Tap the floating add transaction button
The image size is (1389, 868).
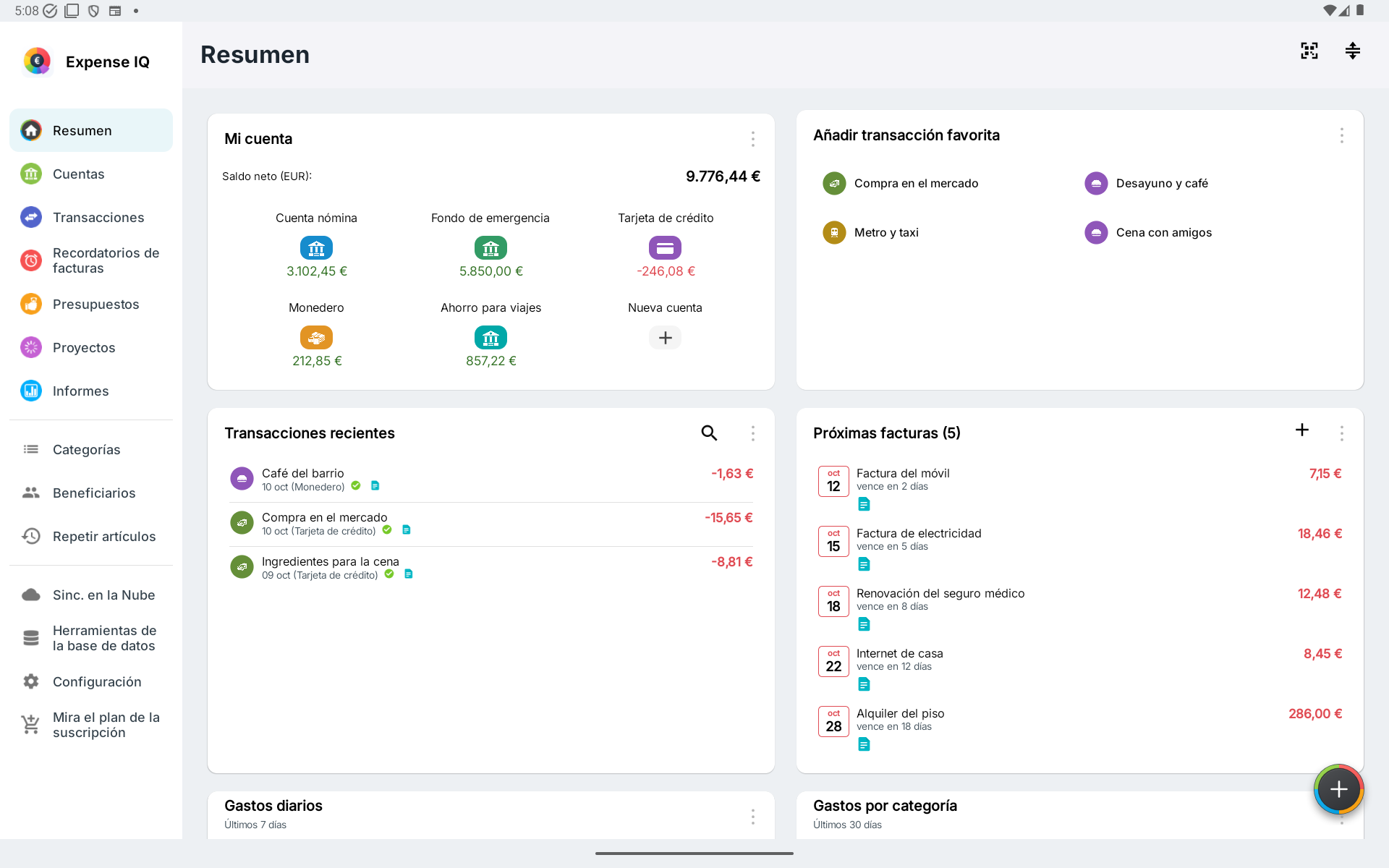pos(1338,789)
